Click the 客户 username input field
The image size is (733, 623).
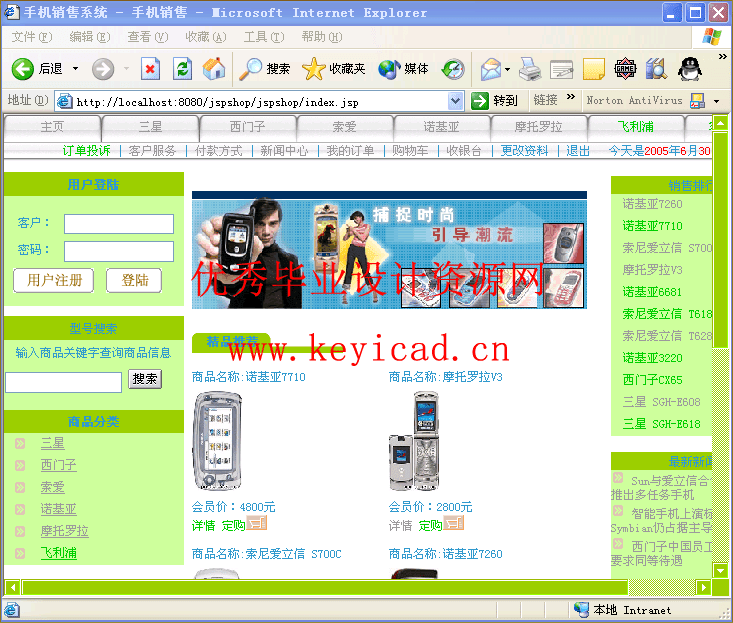tap(119, 224)
